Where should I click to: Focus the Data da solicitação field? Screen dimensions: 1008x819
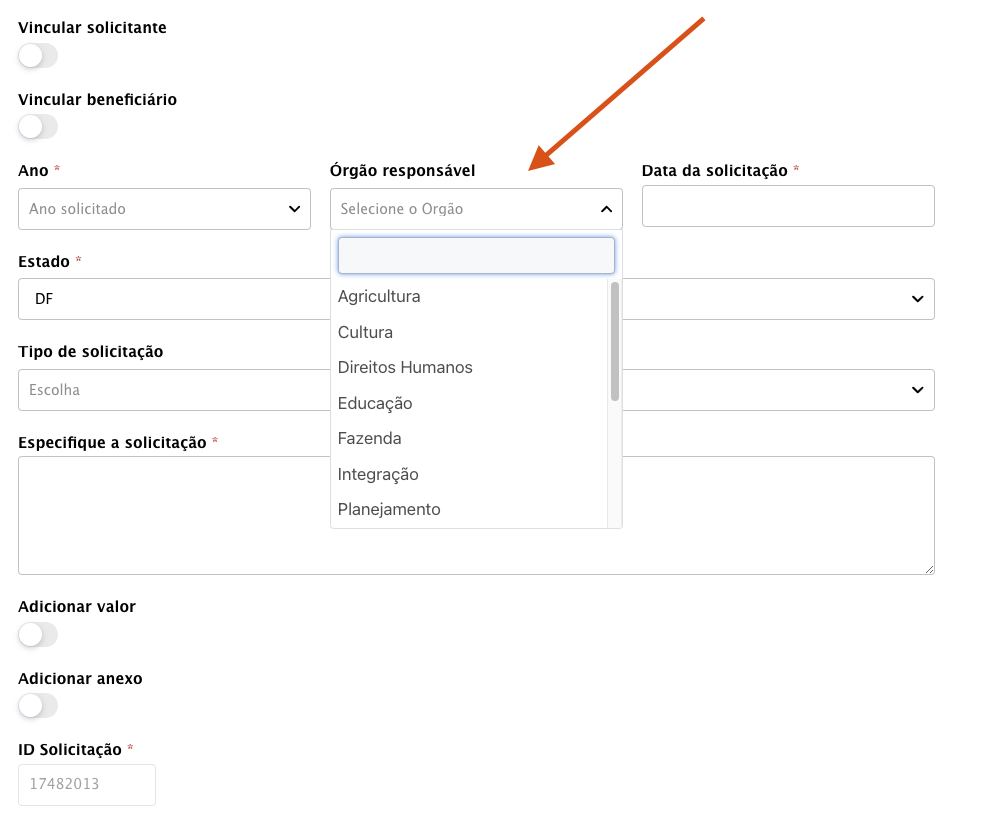(x=788, y=206)
